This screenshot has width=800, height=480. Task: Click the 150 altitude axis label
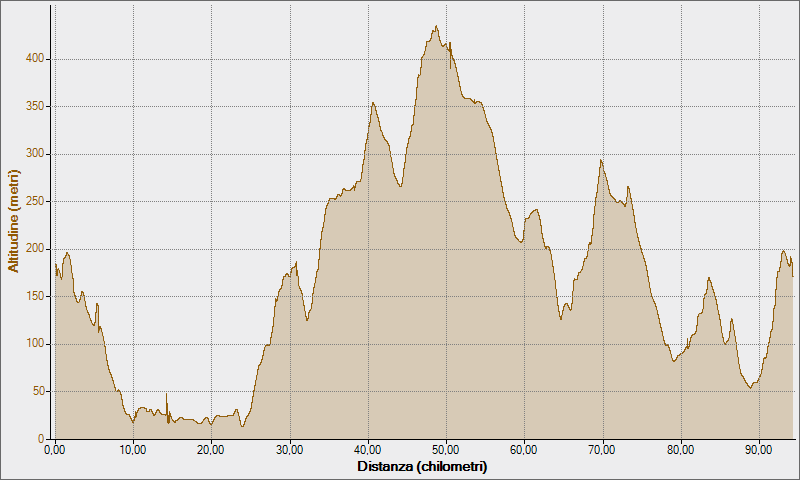click(x=35, y=296)
